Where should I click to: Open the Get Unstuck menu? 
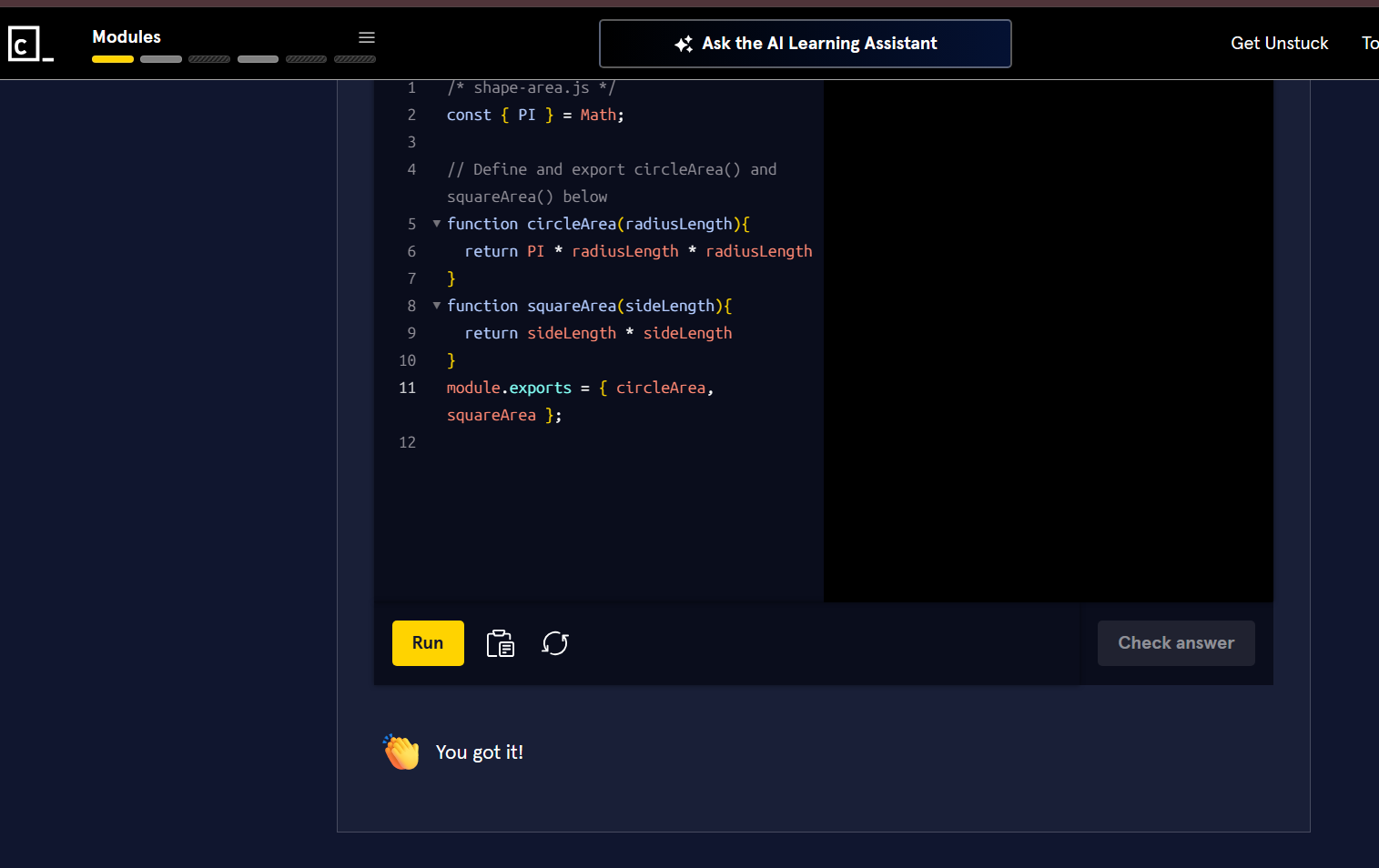click(1279, 44)
